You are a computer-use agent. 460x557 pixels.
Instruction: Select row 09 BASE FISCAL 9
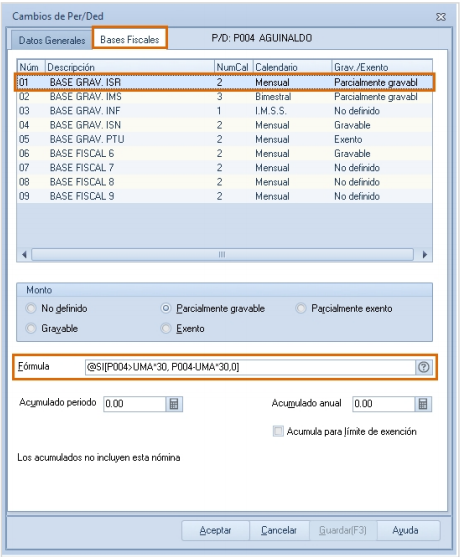pyautogui.click(x=224, y=196)
